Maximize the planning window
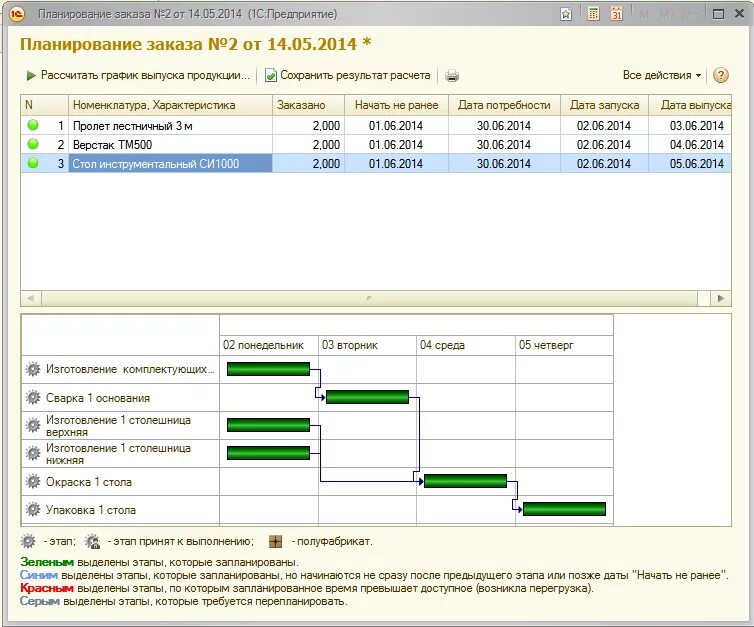The image size is (754, 627). [x=718, y=14]
